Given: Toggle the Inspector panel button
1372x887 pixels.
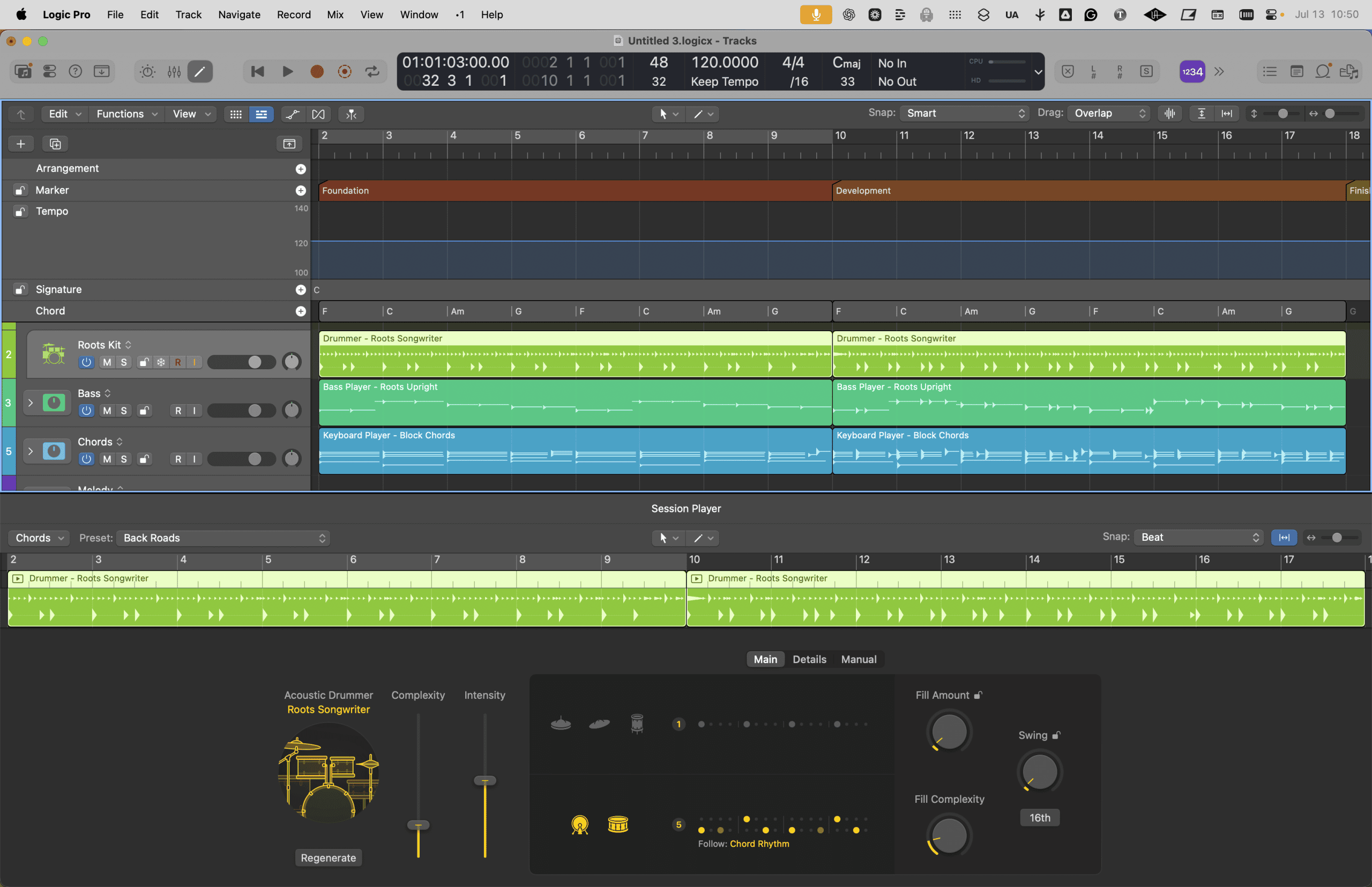Looking at the screenshot, I should click(x=49, y=71).
